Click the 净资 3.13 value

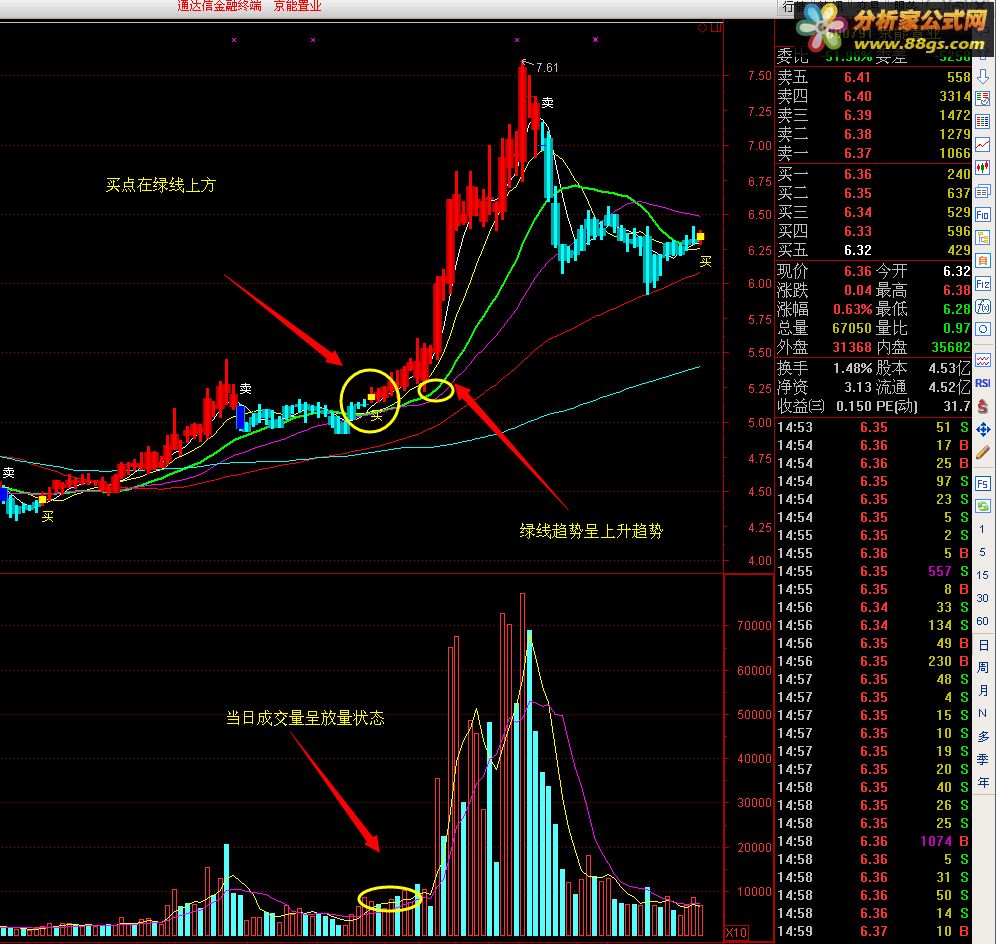pos(858,388)
